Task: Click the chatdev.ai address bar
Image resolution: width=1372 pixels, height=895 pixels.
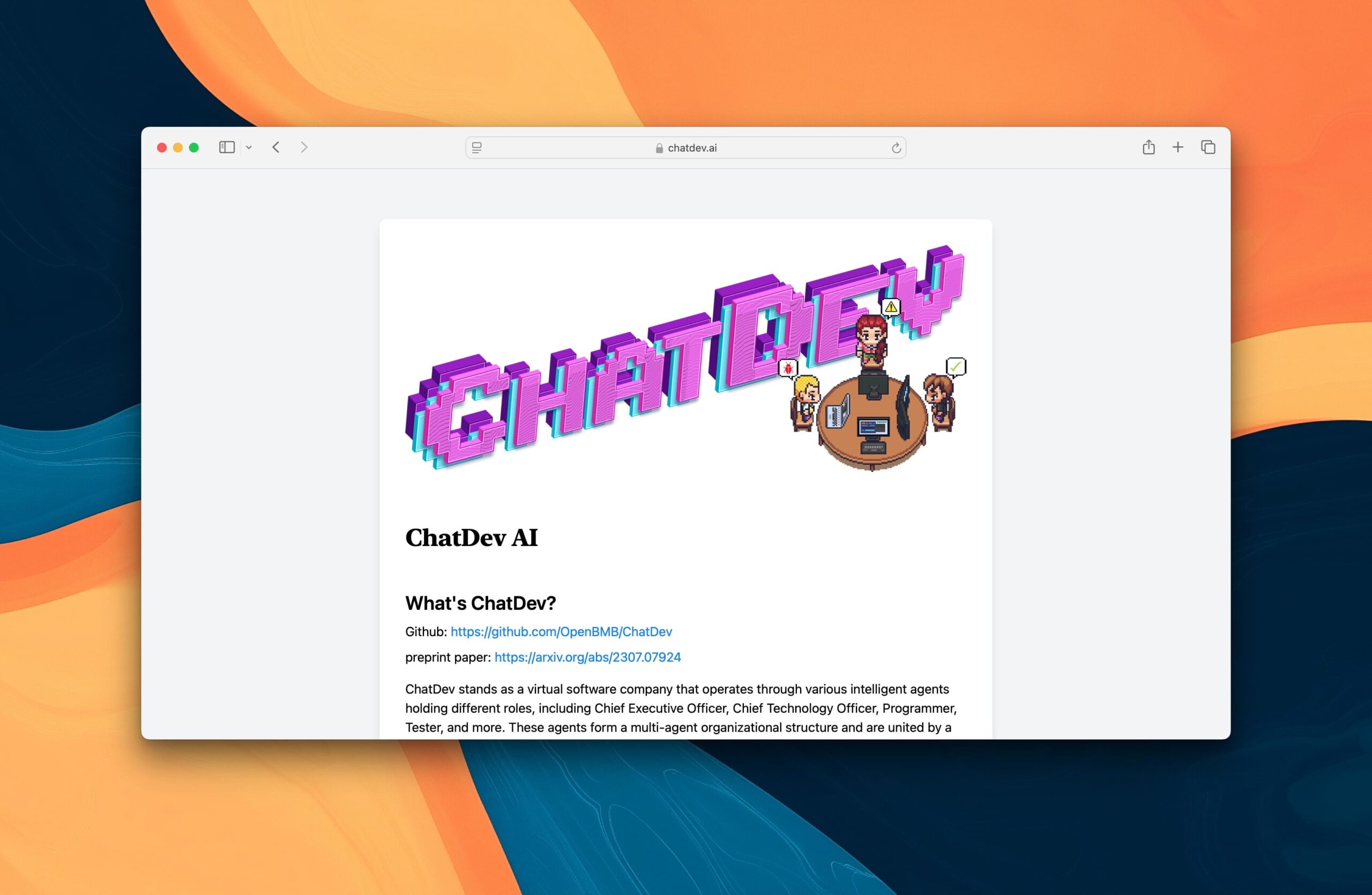Action: click(x=692, y=148)
